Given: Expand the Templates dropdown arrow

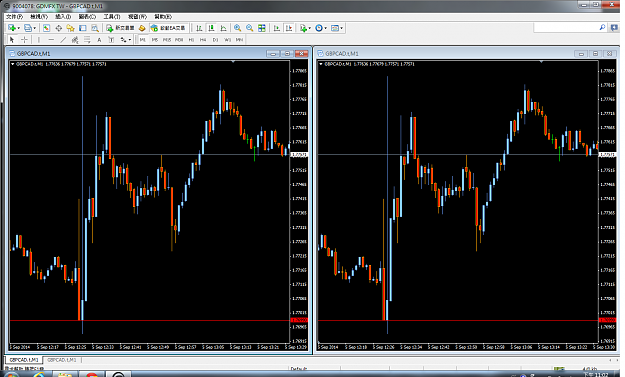Looking at the screenshot, I should pos(342,28).
